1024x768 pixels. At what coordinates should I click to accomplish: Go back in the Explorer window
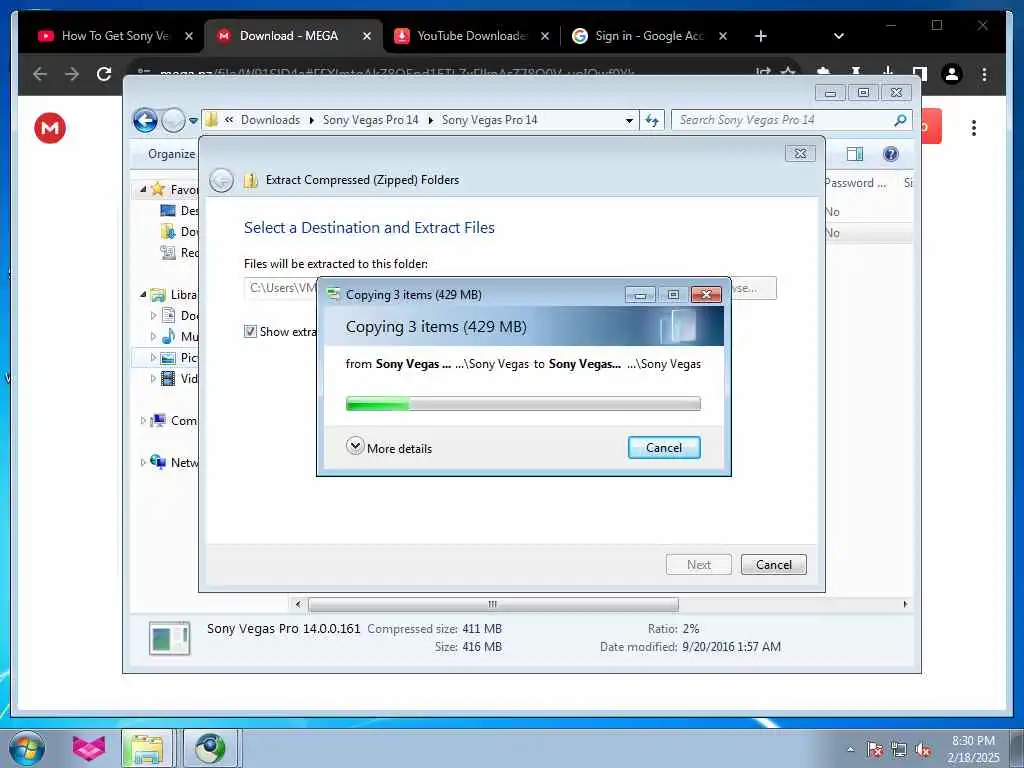coord(145,120)
